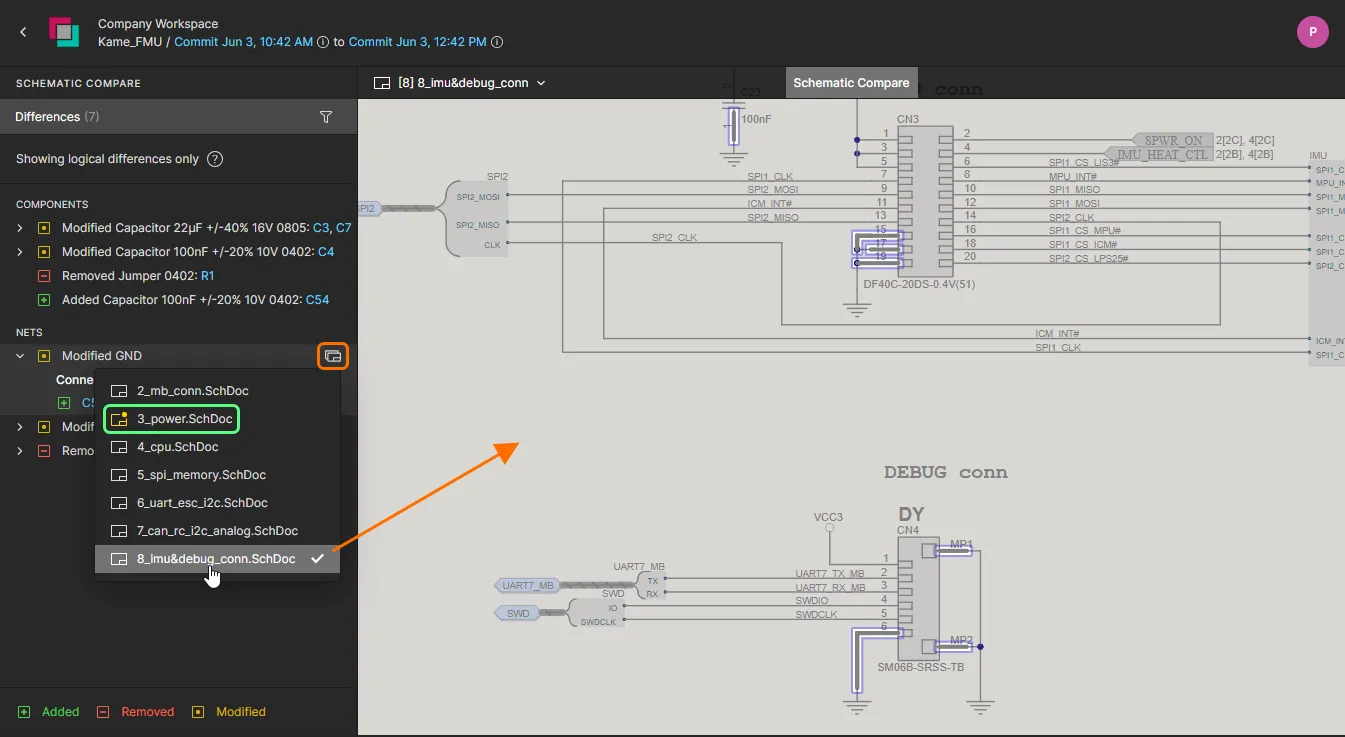Open component link R1
The image size is (1345, 737).
(x=208, y=276)
